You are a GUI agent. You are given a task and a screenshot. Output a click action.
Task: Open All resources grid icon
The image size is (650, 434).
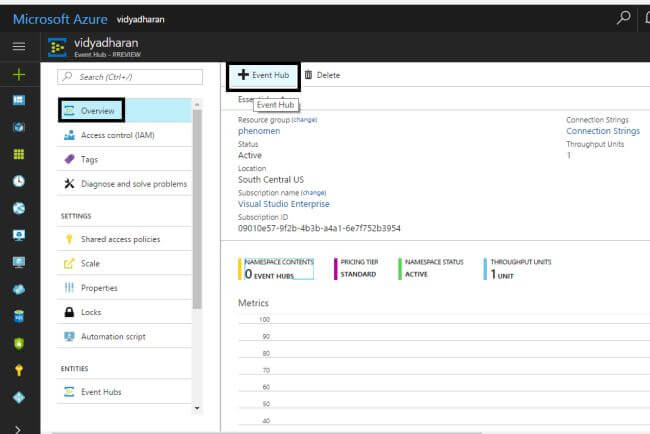(x=19, y=154)
